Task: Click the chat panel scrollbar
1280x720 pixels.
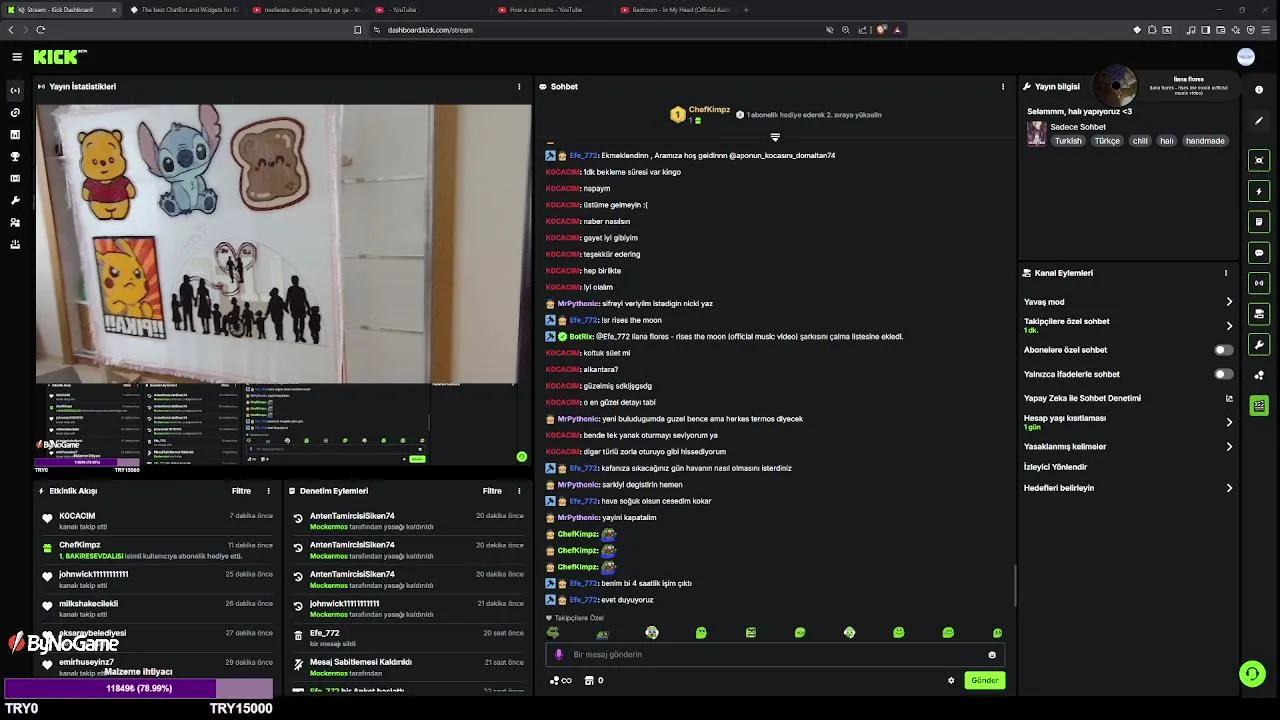Action: tap(1015, 585)
